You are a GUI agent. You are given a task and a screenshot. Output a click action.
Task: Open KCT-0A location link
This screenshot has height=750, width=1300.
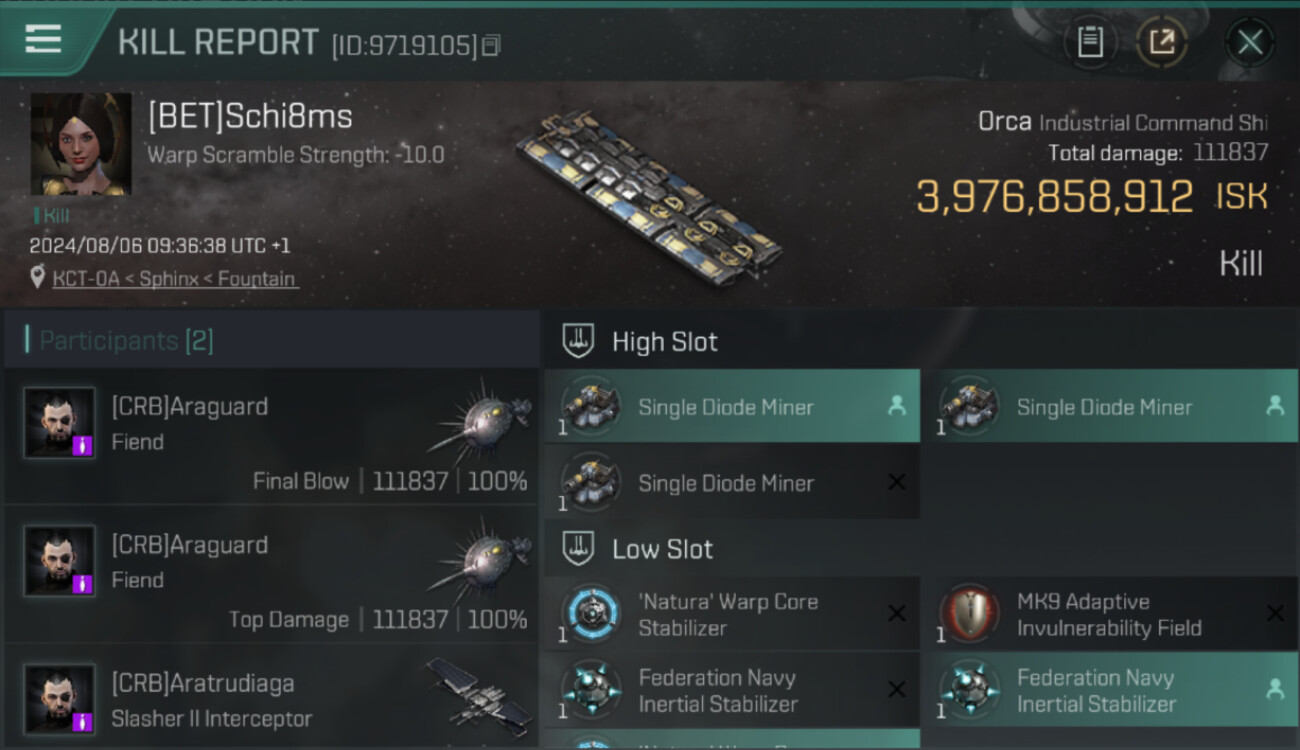point(175,279)
